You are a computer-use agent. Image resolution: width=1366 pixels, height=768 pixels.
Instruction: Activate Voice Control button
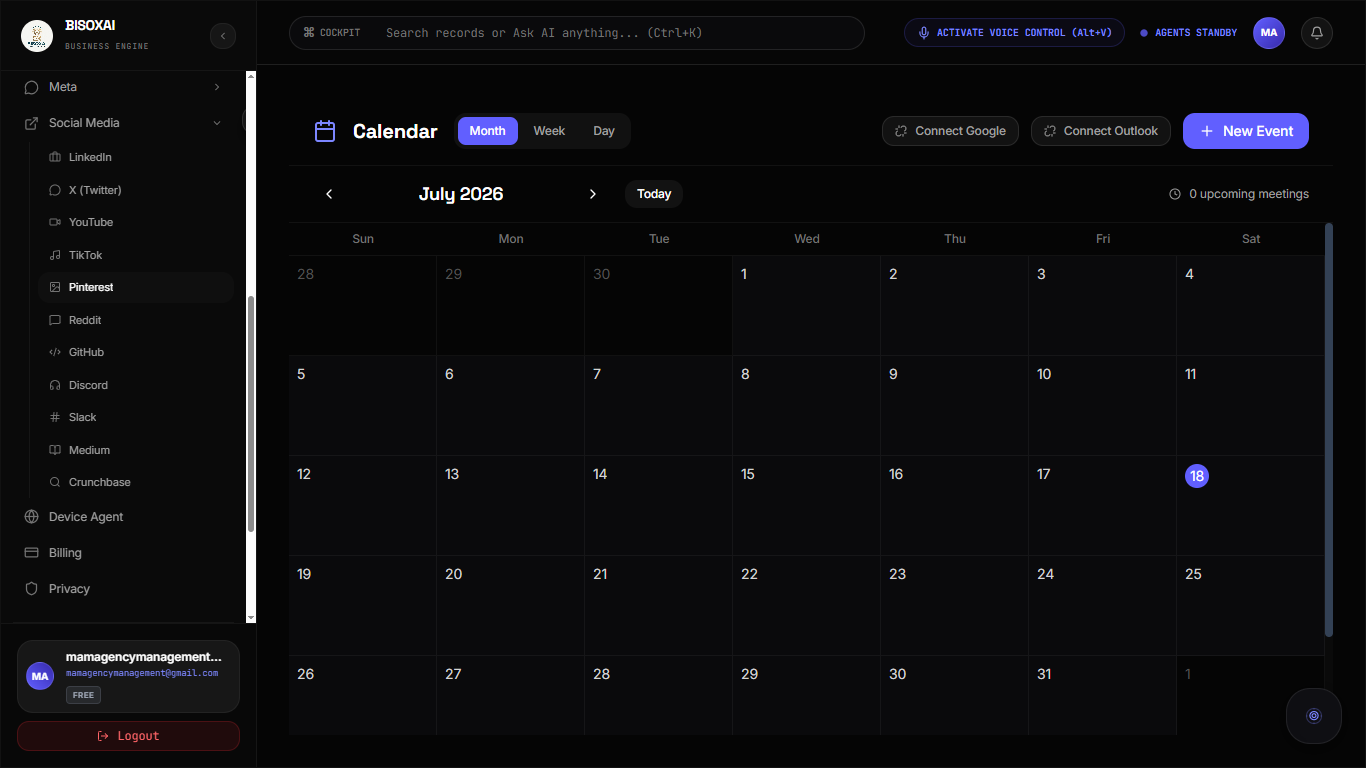coord(1014,33)
